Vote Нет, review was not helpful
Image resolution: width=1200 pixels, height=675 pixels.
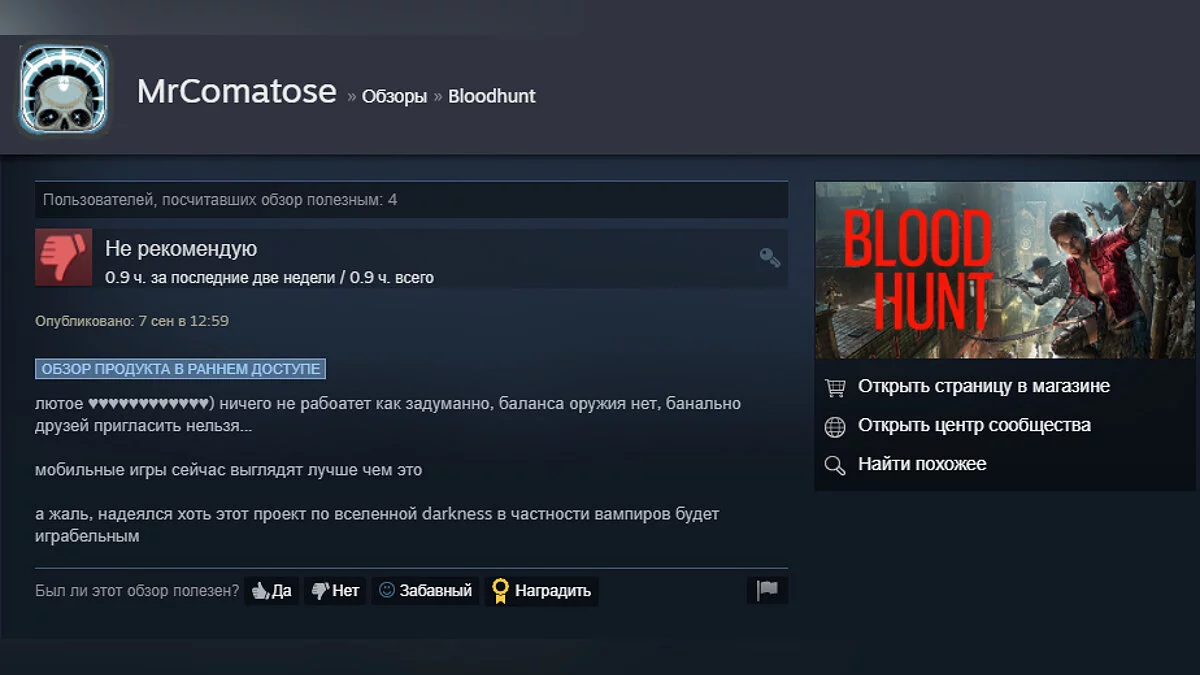(335, 591)
